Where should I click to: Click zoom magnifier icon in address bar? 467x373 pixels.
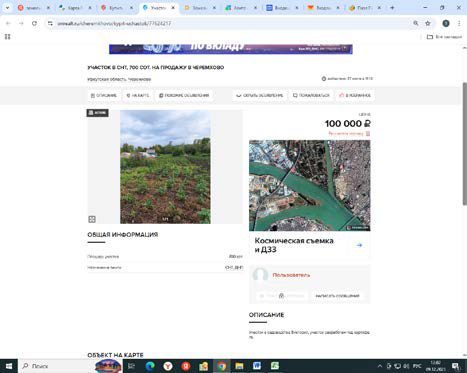click(416, 23)
